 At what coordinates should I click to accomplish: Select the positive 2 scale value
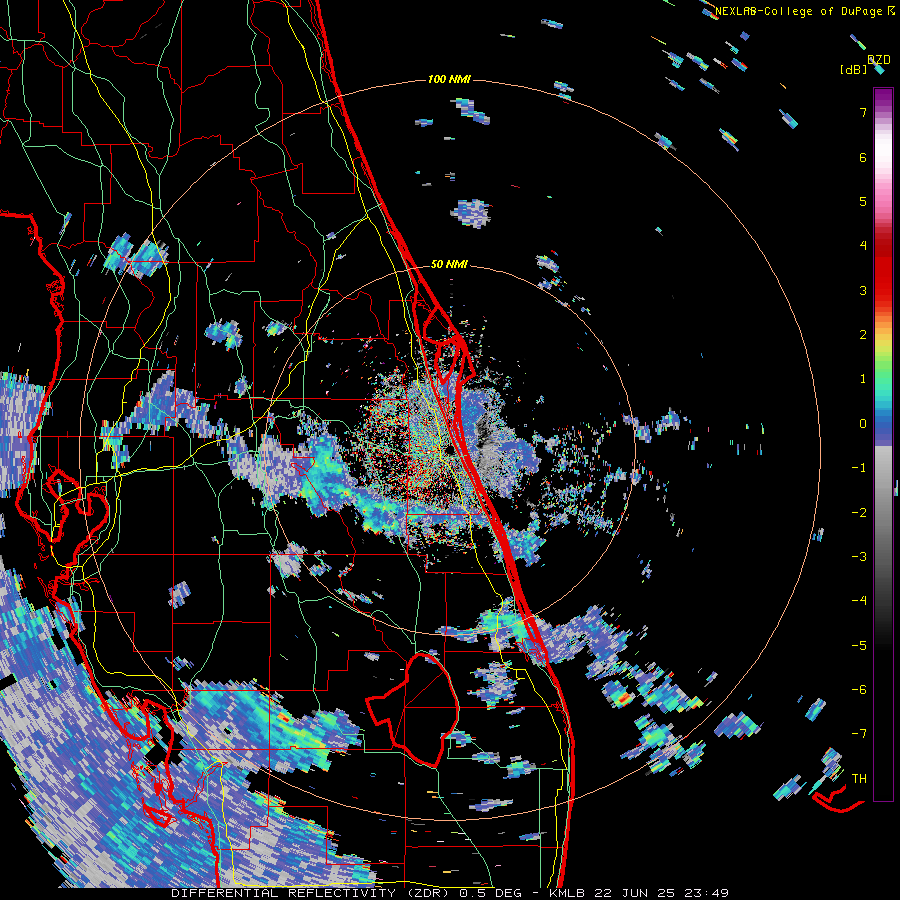tap(863, 335)
